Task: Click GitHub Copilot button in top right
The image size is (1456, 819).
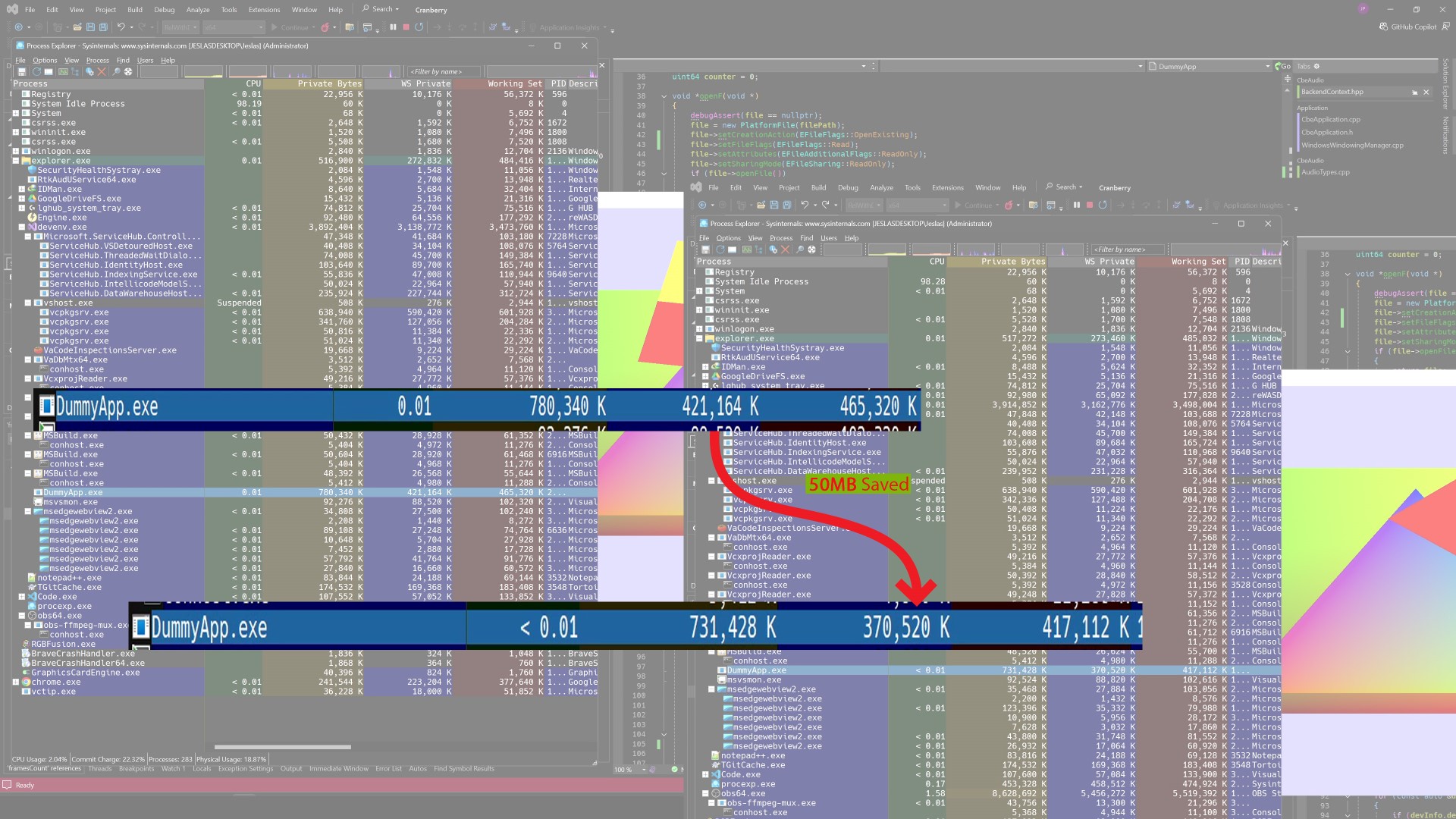Action: click(1407, 27)
